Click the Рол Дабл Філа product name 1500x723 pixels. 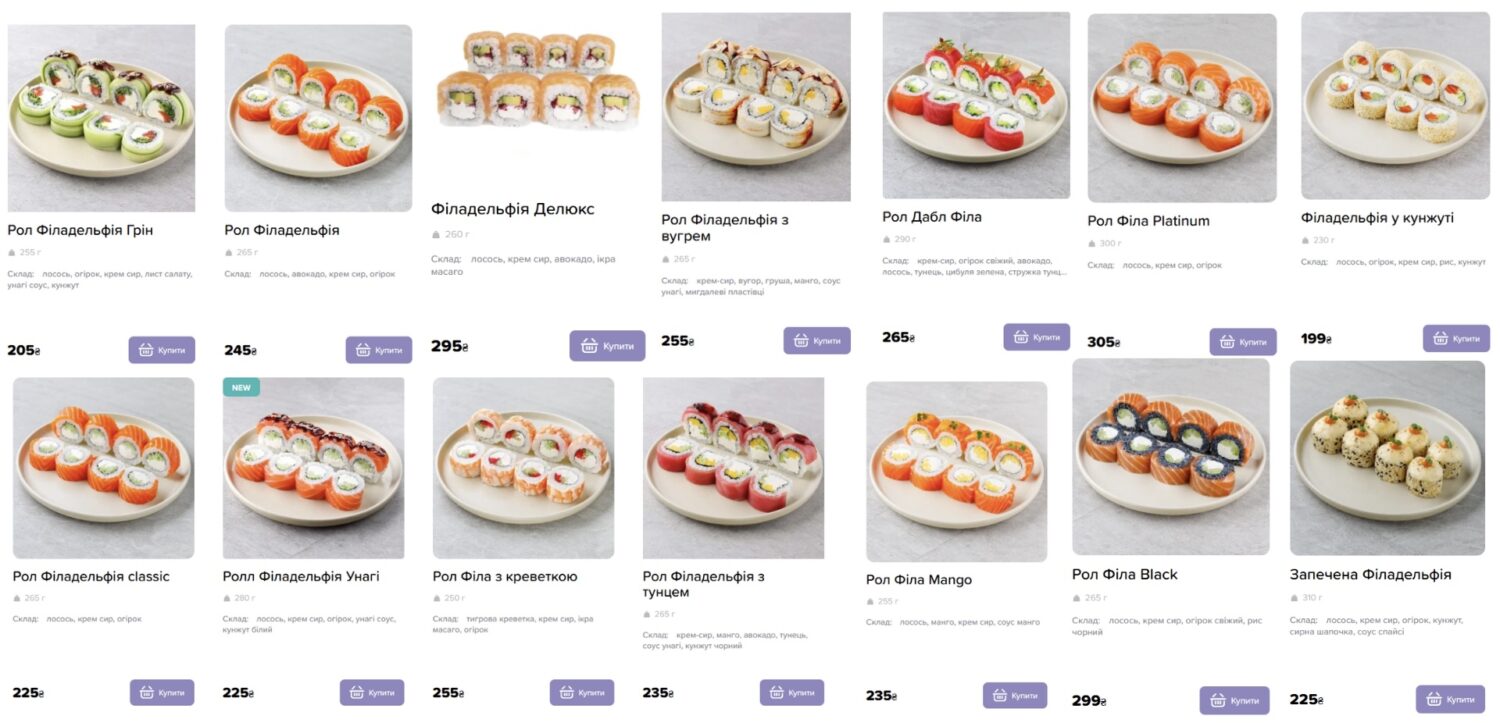tap(931, 217)
